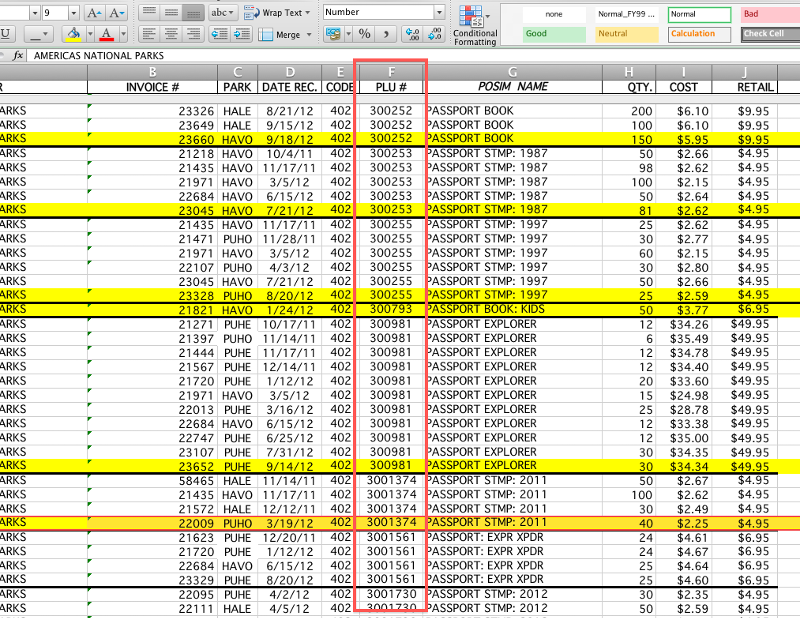Select the RETAIL header cell
Screen dimensions: 800x618
744,87
